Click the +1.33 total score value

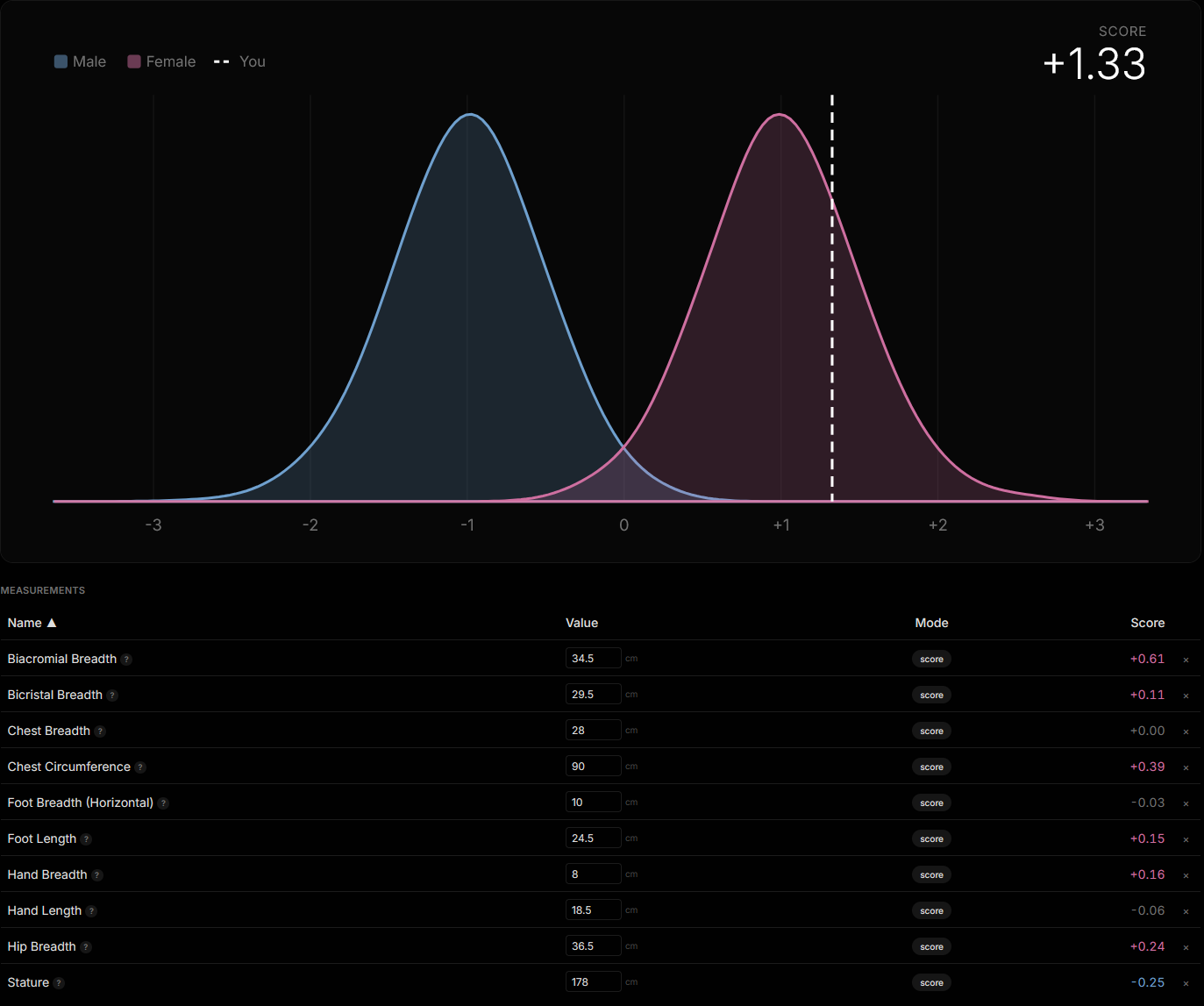1094,64
